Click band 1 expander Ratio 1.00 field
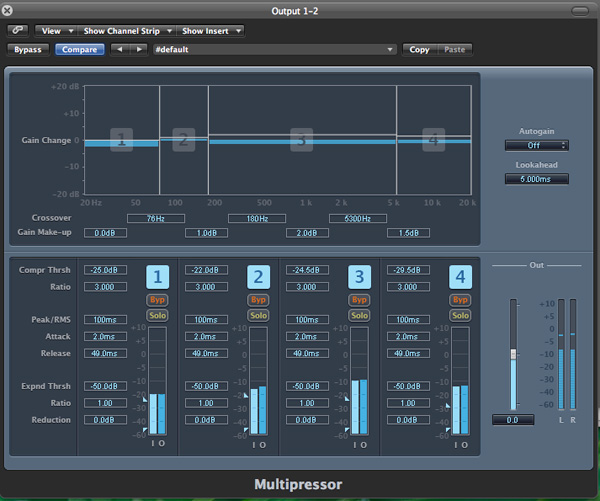Screen dimensions: 600x501 click(105, 403)
